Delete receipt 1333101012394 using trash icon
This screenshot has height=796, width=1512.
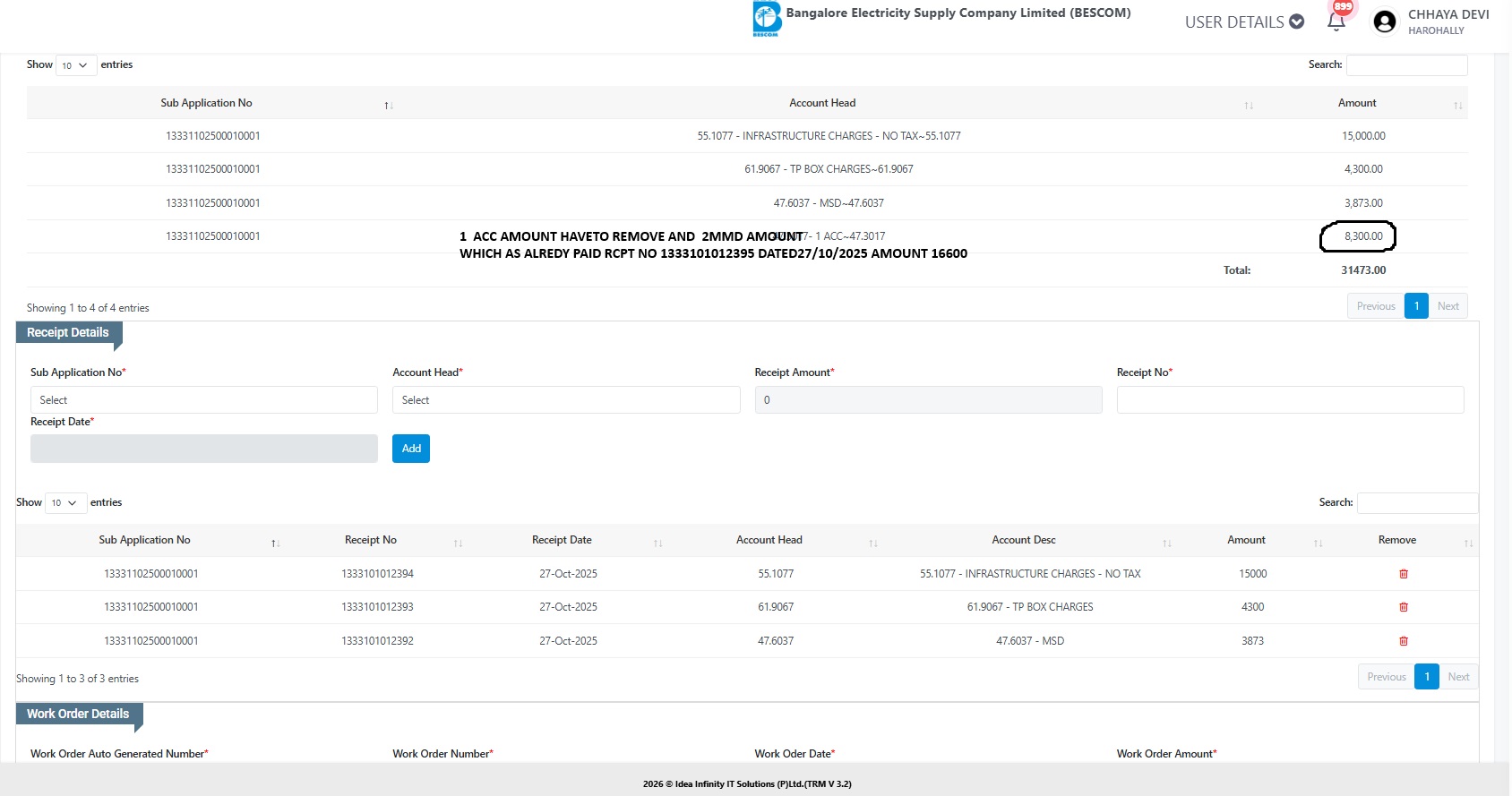1403,574
